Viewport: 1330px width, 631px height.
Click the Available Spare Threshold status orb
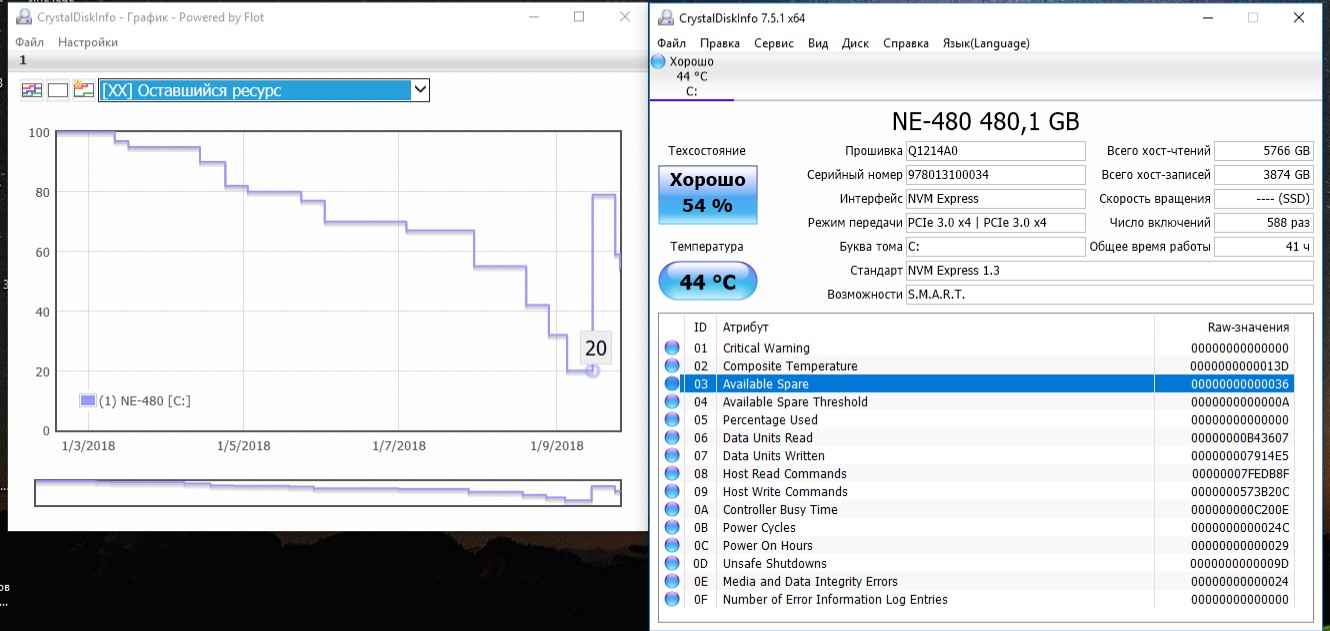tap(672, 402)
